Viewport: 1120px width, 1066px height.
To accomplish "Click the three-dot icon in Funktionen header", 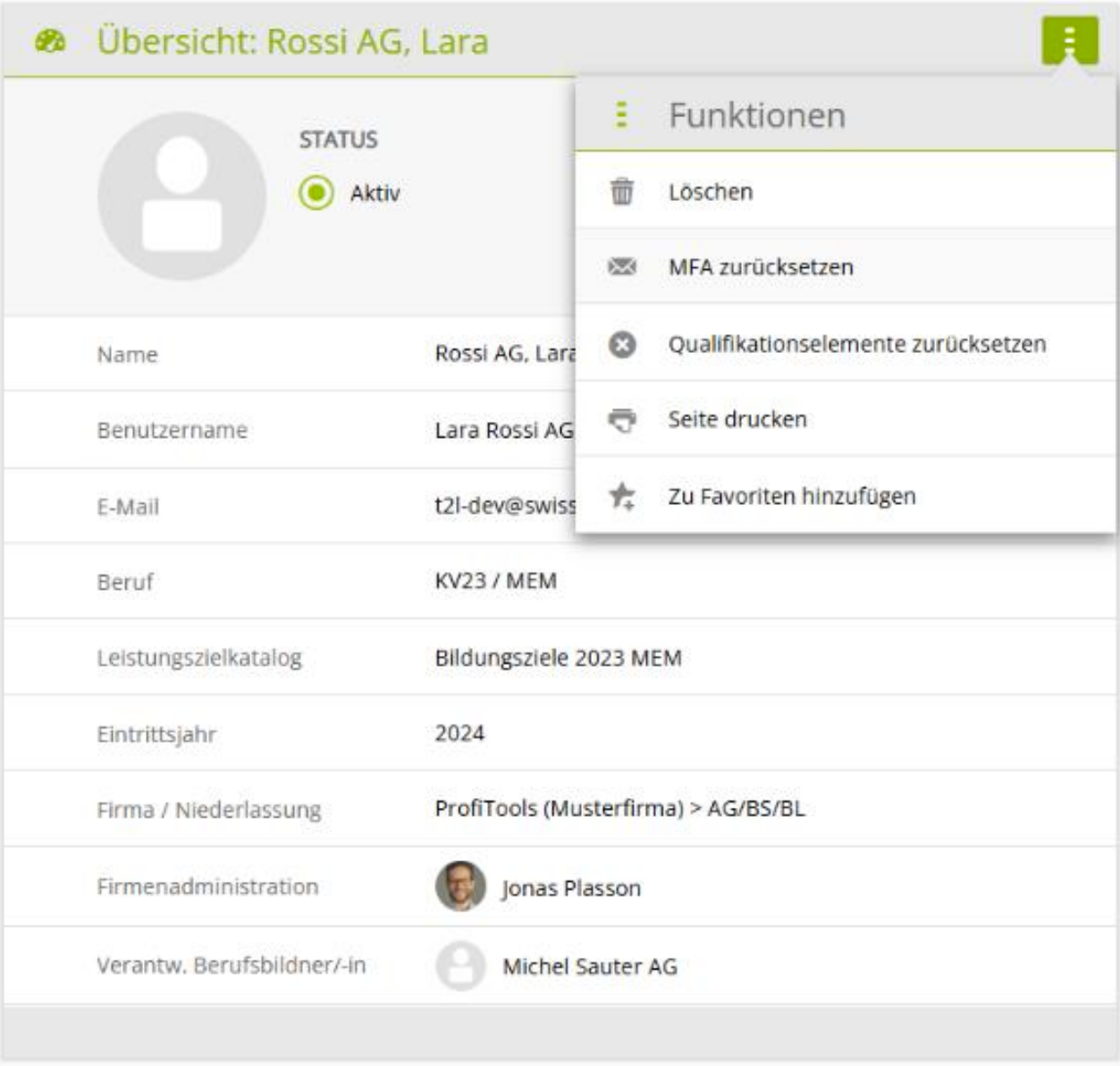I will 622,115.
